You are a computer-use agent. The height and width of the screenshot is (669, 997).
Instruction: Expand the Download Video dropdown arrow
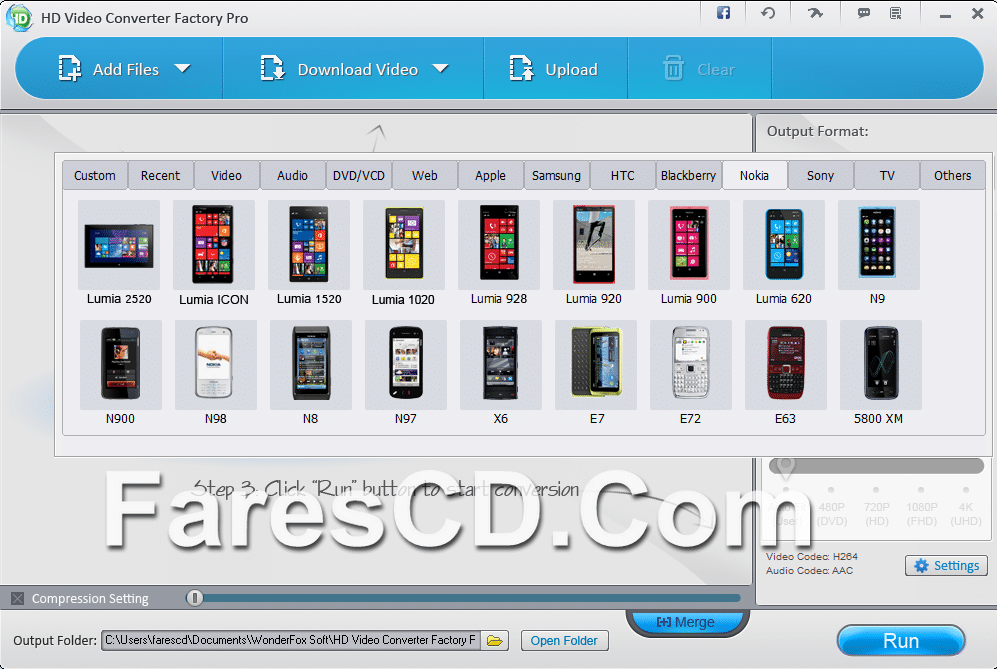440,68
